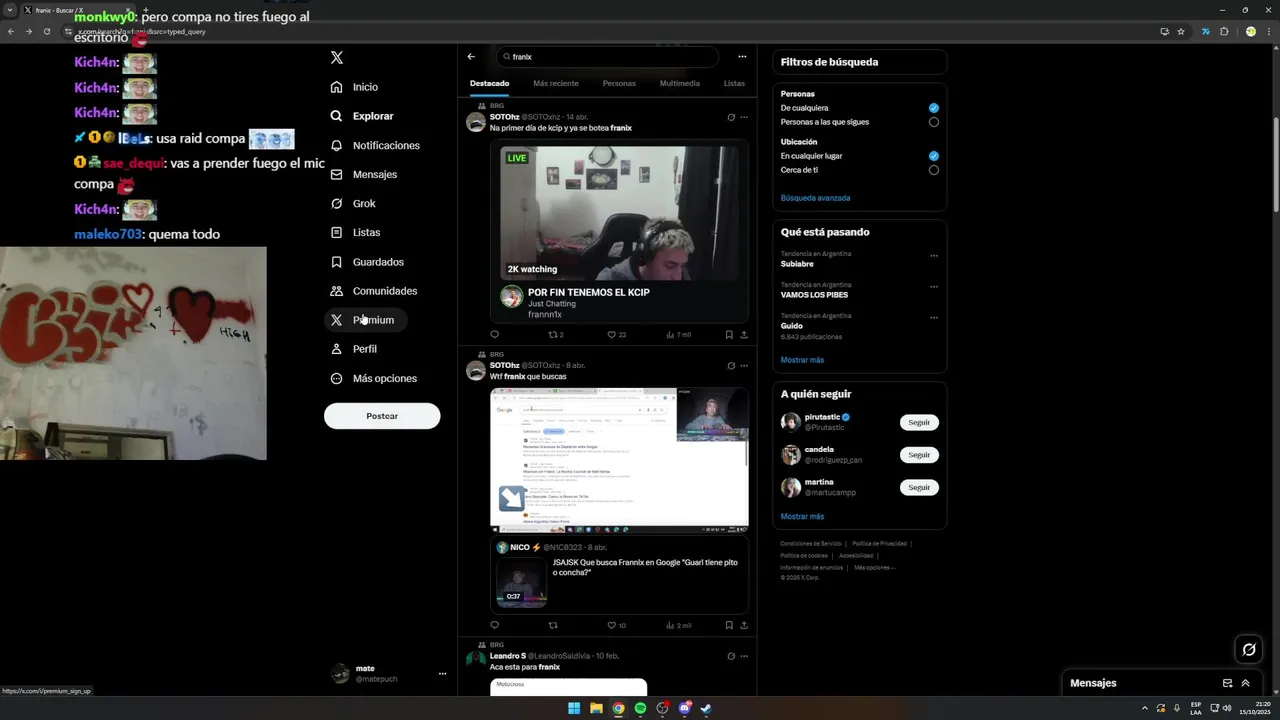Go to Inicio home page
The image size is (1280, 720).
[354, 87]
